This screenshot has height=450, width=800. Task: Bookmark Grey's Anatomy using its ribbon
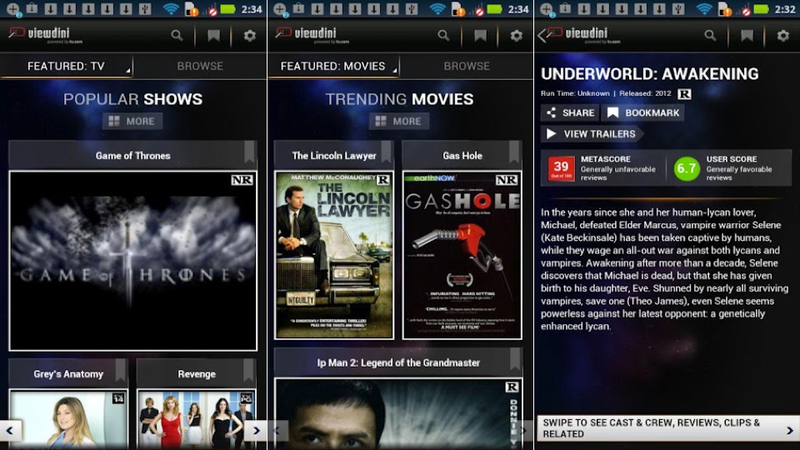point(120,370)
